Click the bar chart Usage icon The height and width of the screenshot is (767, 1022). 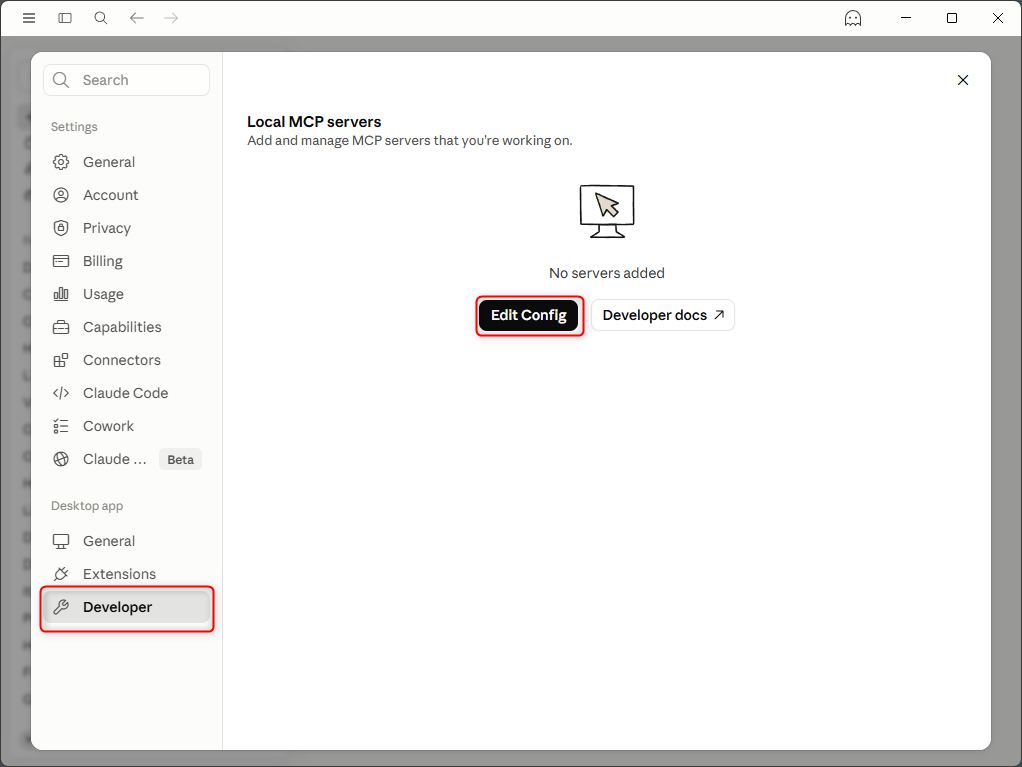click(61, 294)
